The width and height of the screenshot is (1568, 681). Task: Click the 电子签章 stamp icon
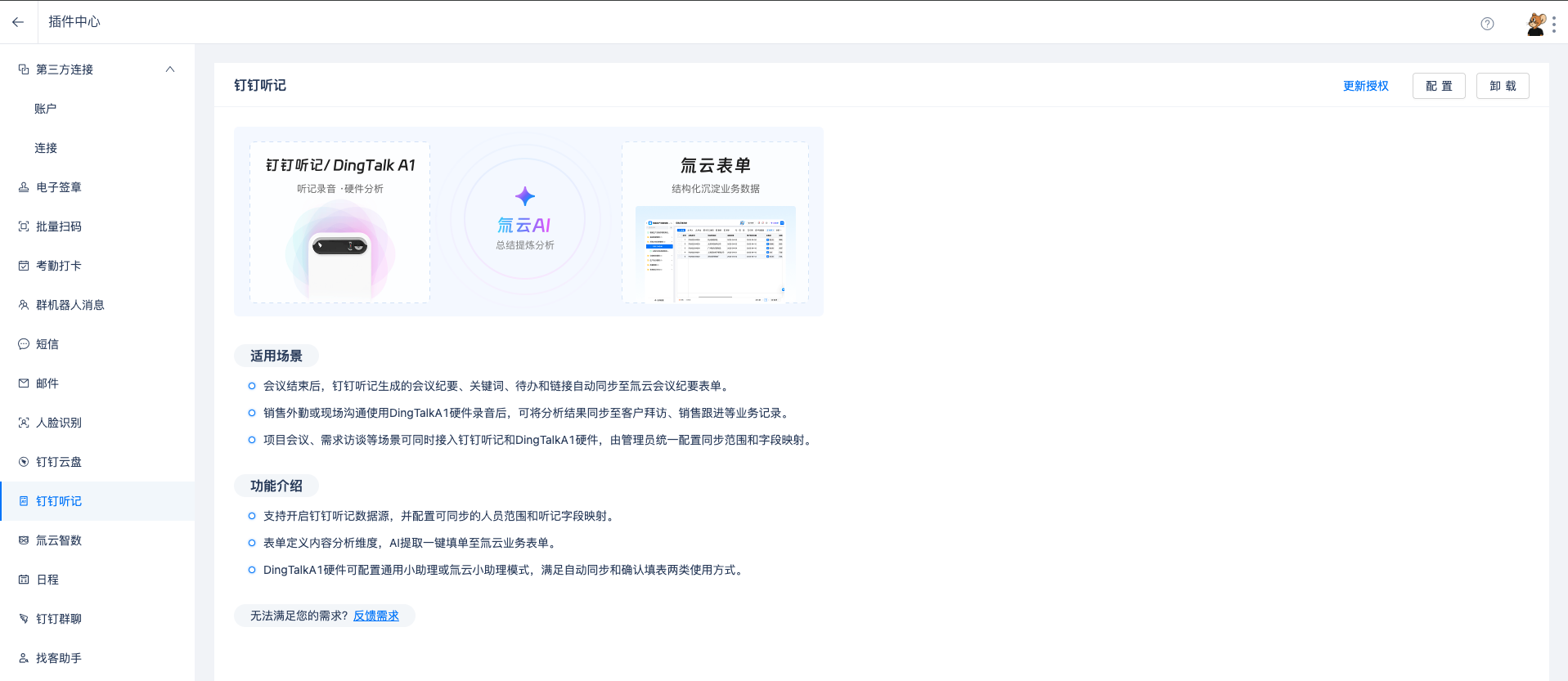[24, 187]
